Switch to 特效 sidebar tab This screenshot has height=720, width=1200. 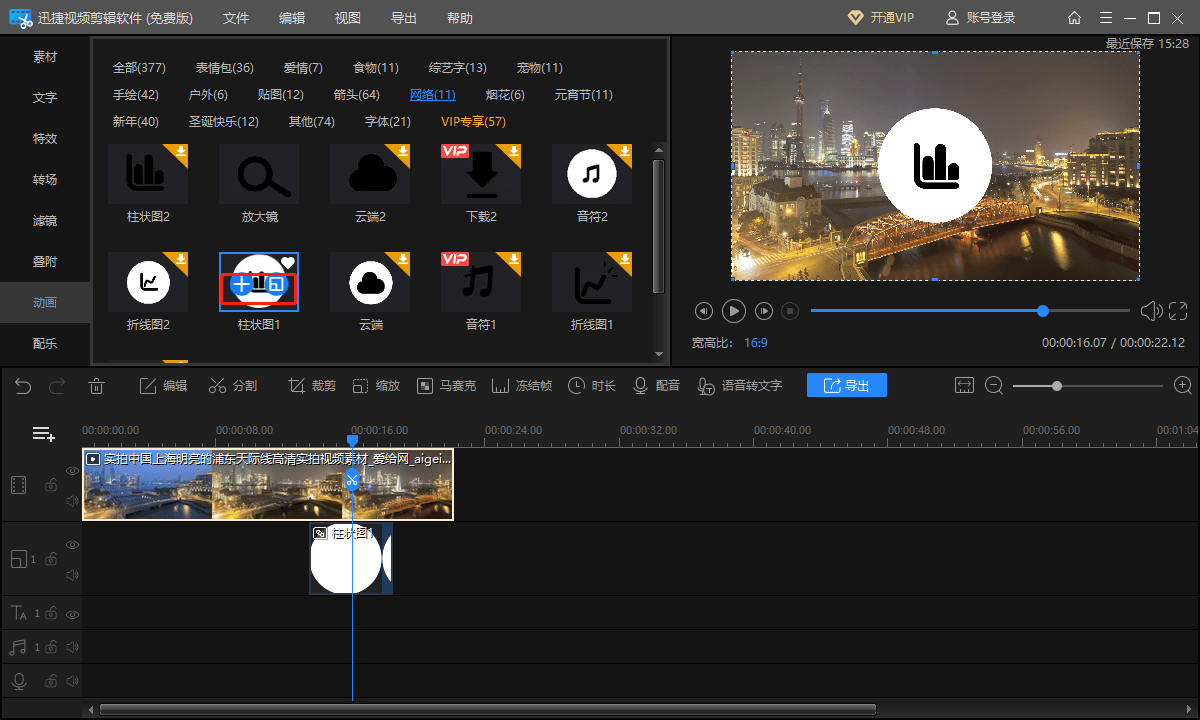tap(45, 139)
